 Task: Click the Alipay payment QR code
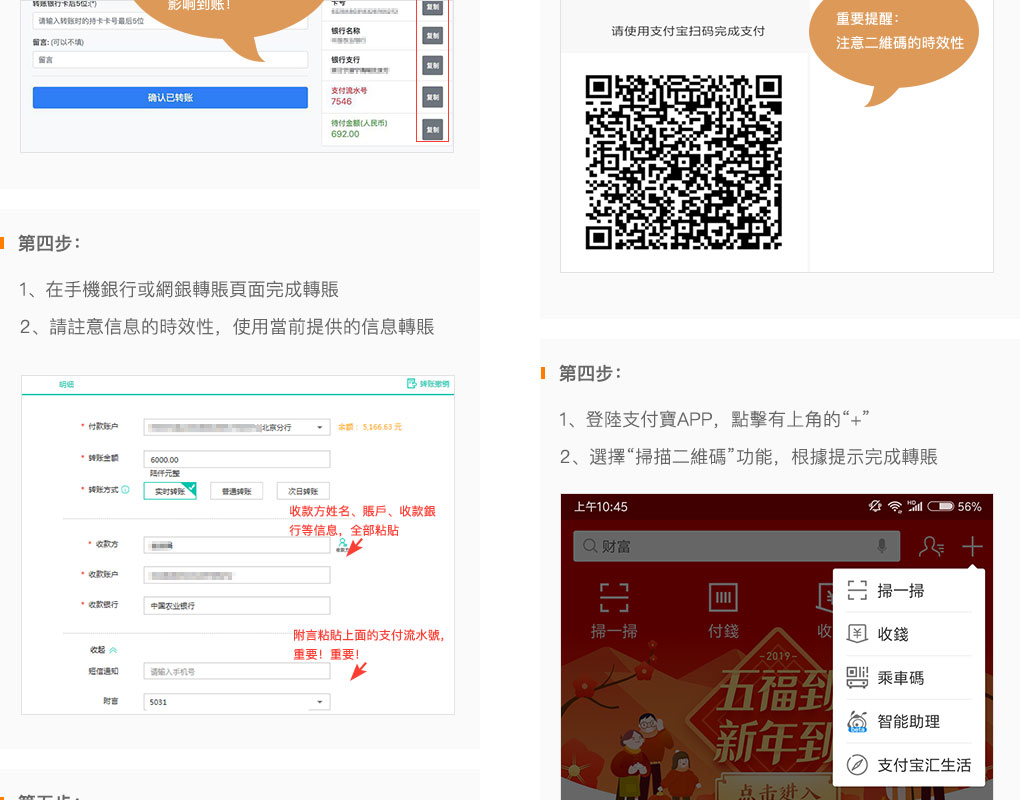(x=683, y=162)
